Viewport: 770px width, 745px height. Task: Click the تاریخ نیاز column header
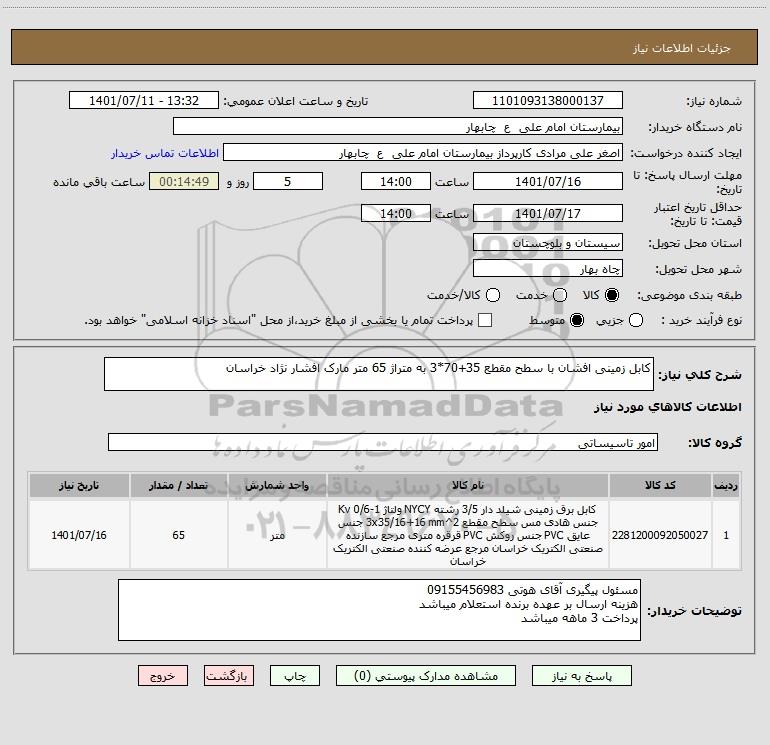tap(79, 485)
